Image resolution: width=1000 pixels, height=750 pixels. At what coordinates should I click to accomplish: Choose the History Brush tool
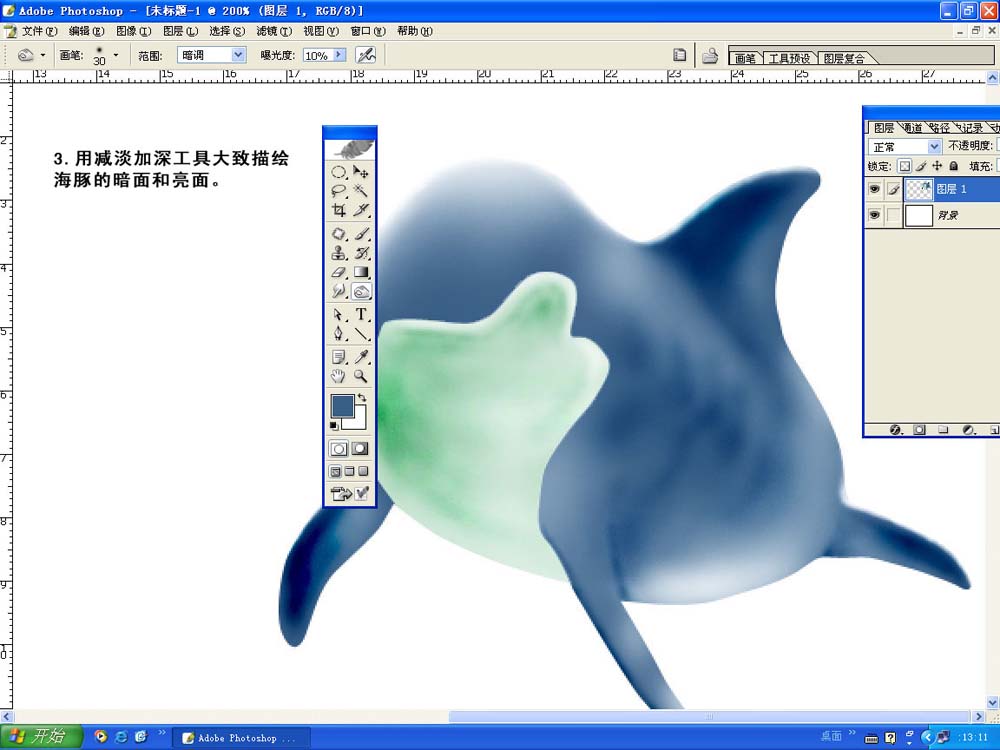point(361,253)
